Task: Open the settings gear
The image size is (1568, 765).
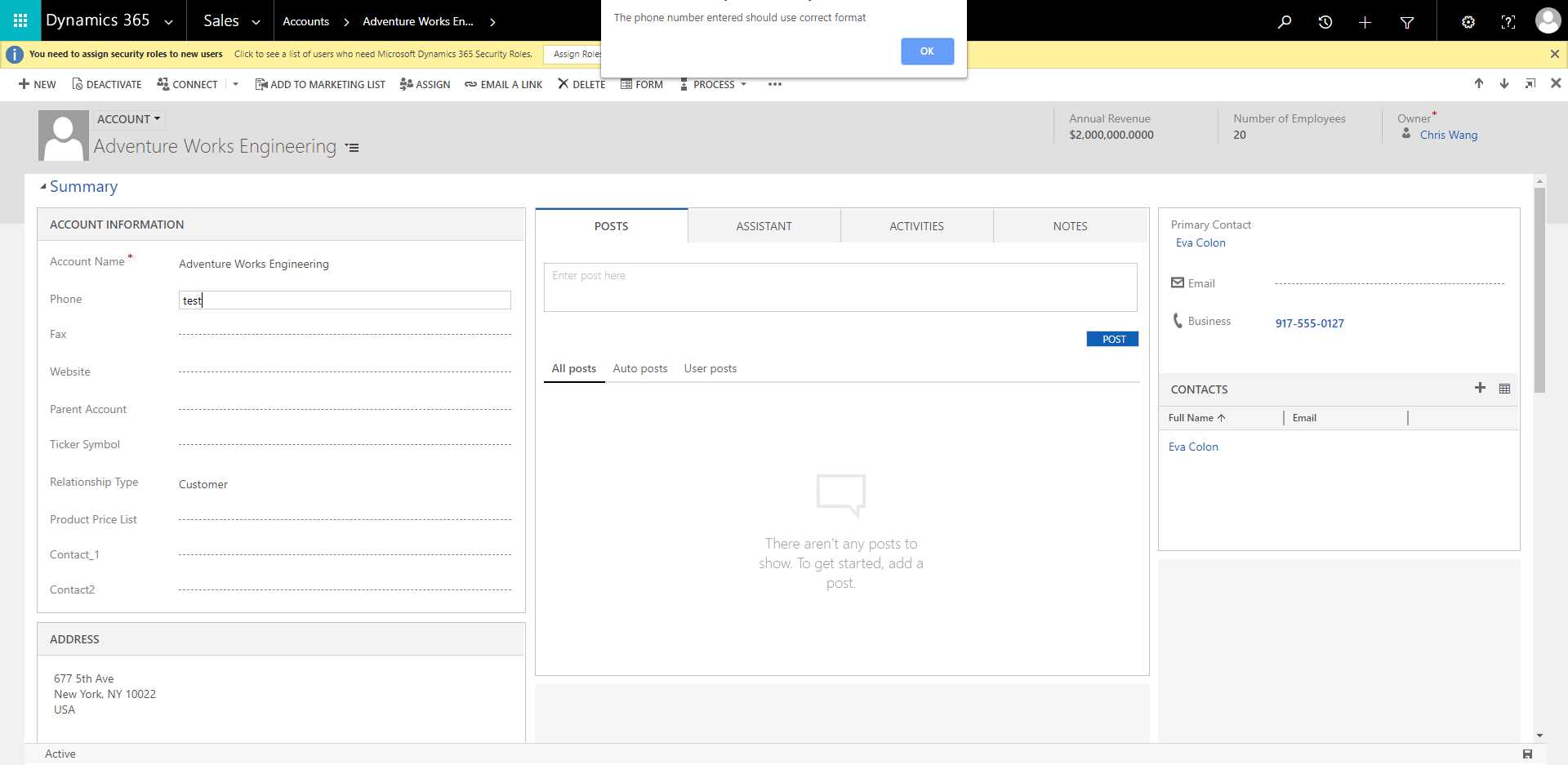Action: [x=1468, y=22]
